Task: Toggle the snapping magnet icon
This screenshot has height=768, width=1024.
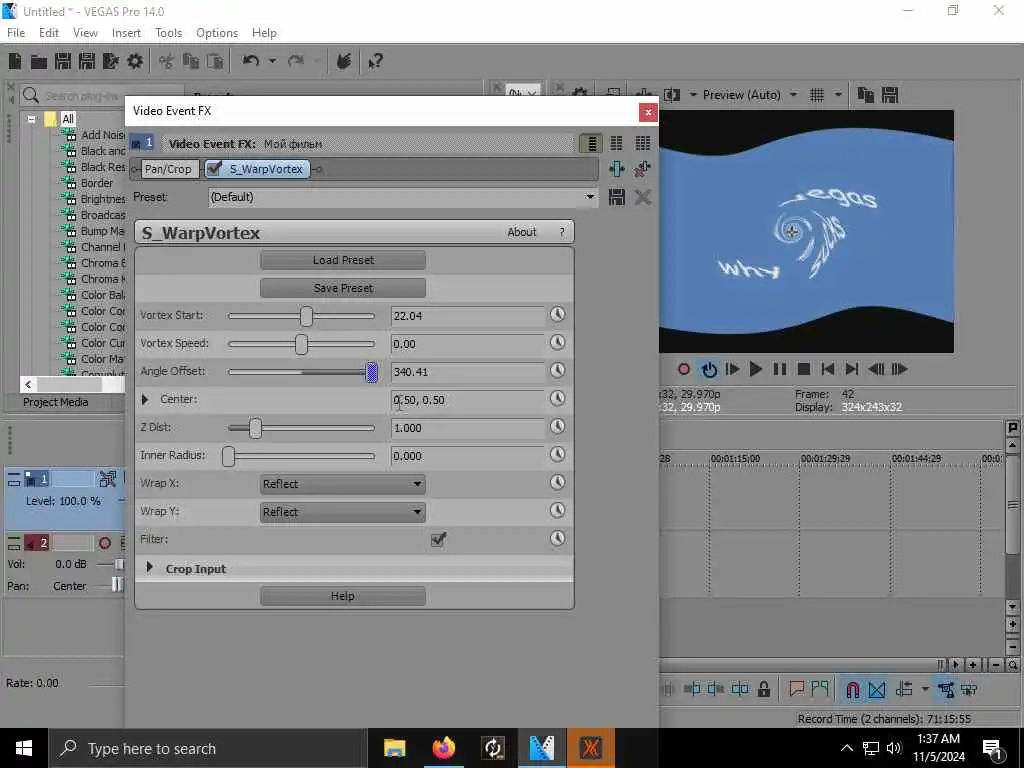Action: pos(852,690)
